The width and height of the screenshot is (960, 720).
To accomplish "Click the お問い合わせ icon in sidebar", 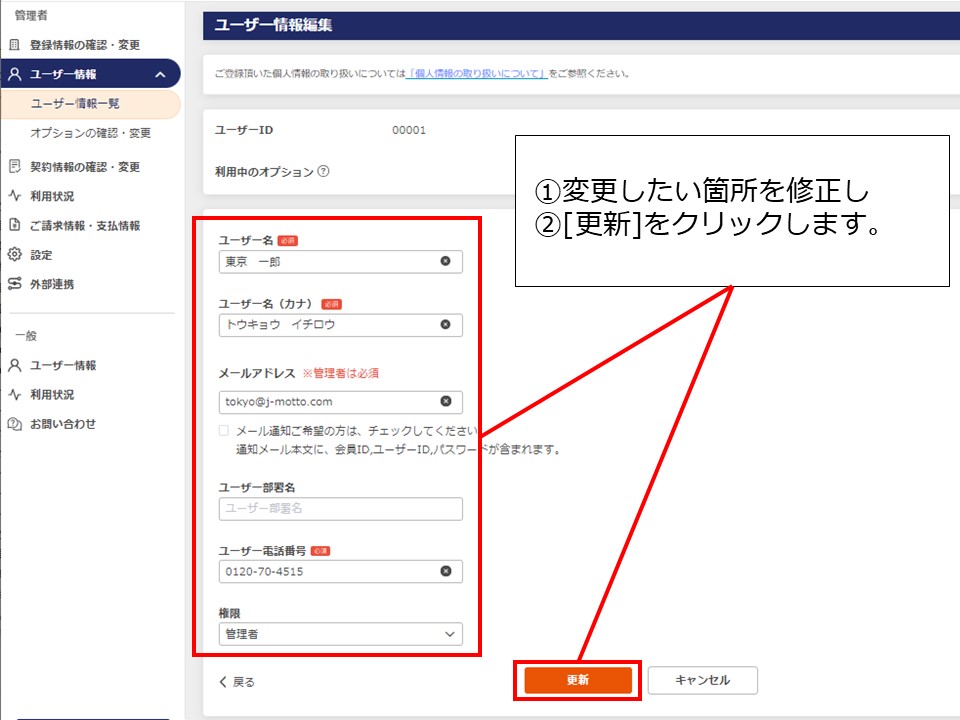I will coord(14,424).
